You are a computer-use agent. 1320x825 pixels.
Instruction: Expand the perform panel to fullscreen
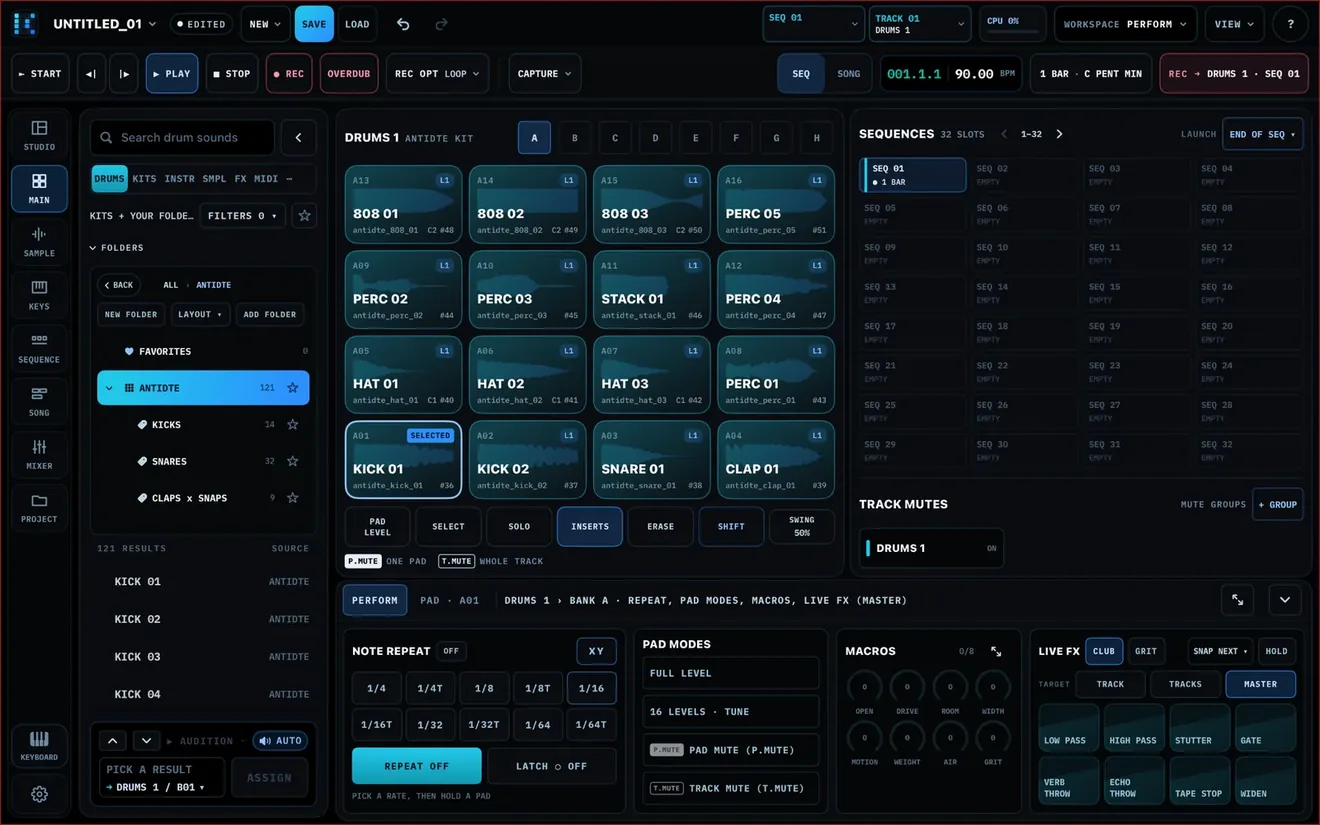tap(1237, 600)
